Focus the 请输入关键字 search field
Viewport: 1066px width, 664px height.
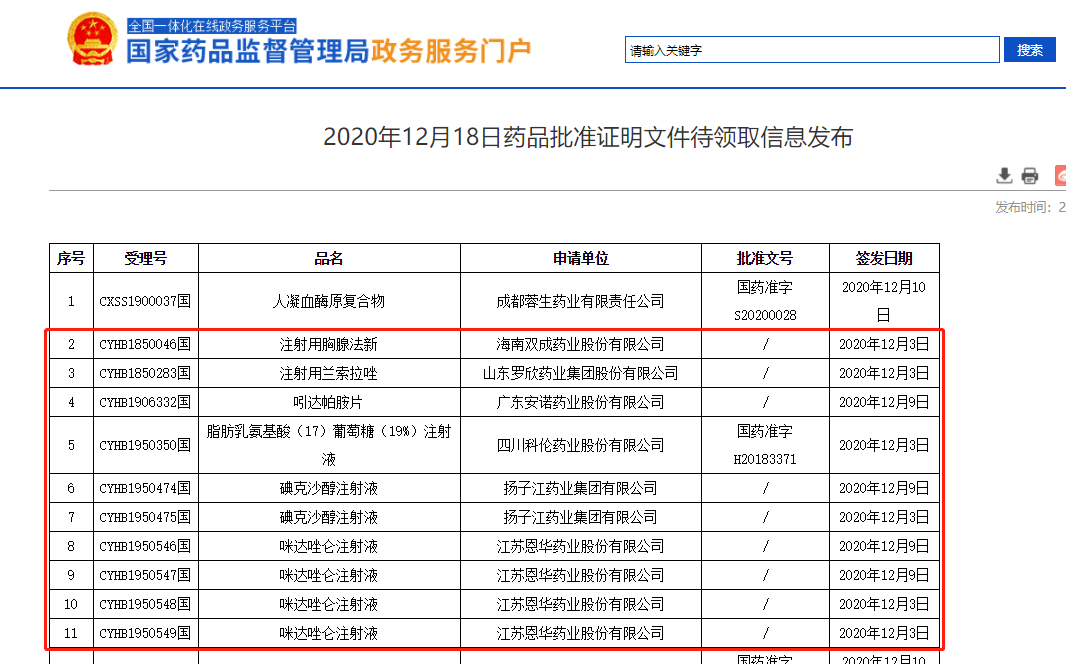[812, 50]
